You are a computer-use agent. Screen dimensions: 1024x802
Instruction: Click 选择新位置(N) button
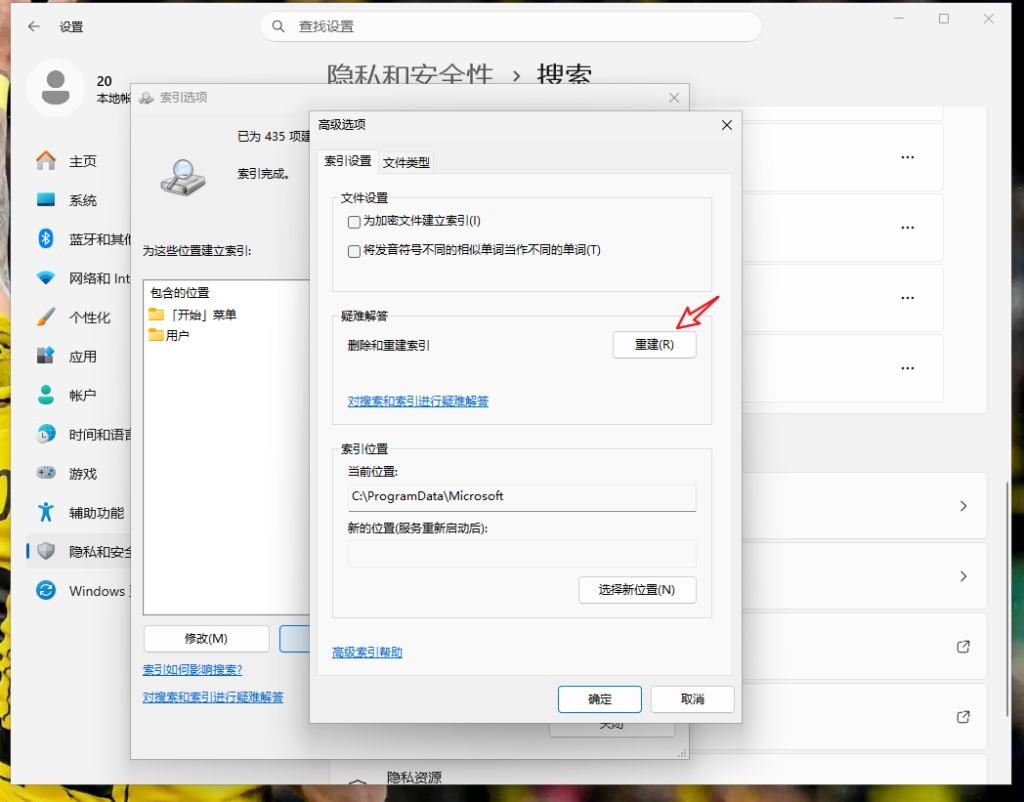coord(637,590)
